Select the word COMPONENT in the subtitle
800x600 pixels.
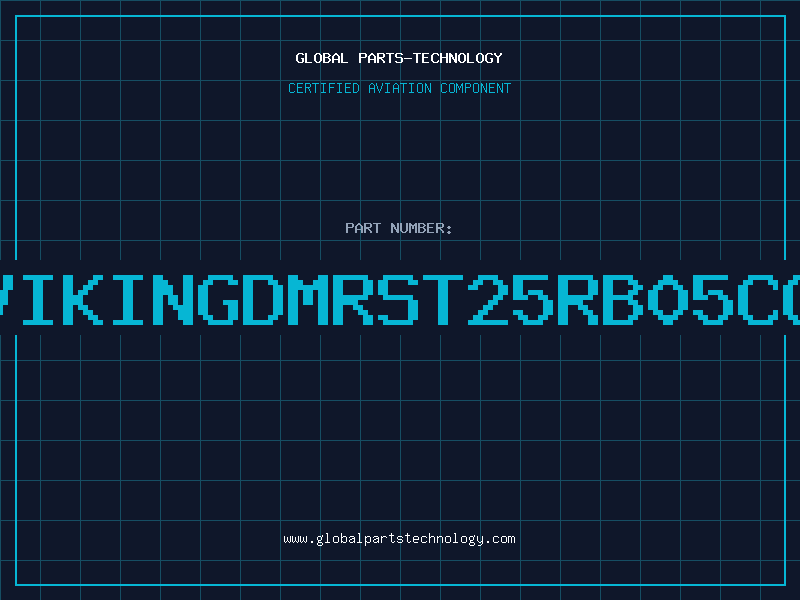point(476,88)
